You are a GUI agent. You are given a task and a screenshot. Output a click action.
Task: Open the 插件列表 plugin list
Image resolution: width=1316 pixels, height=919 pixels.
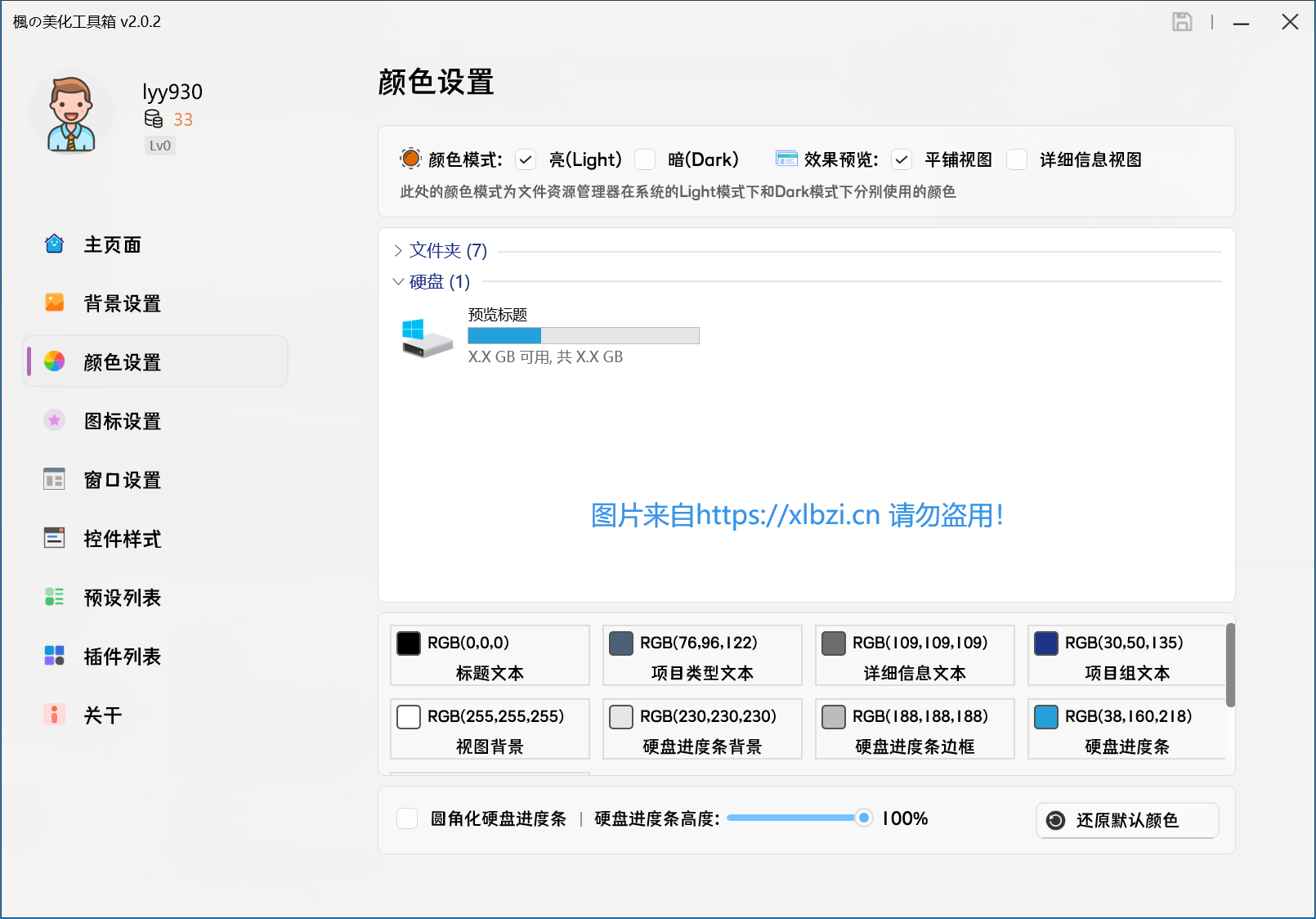122,656
